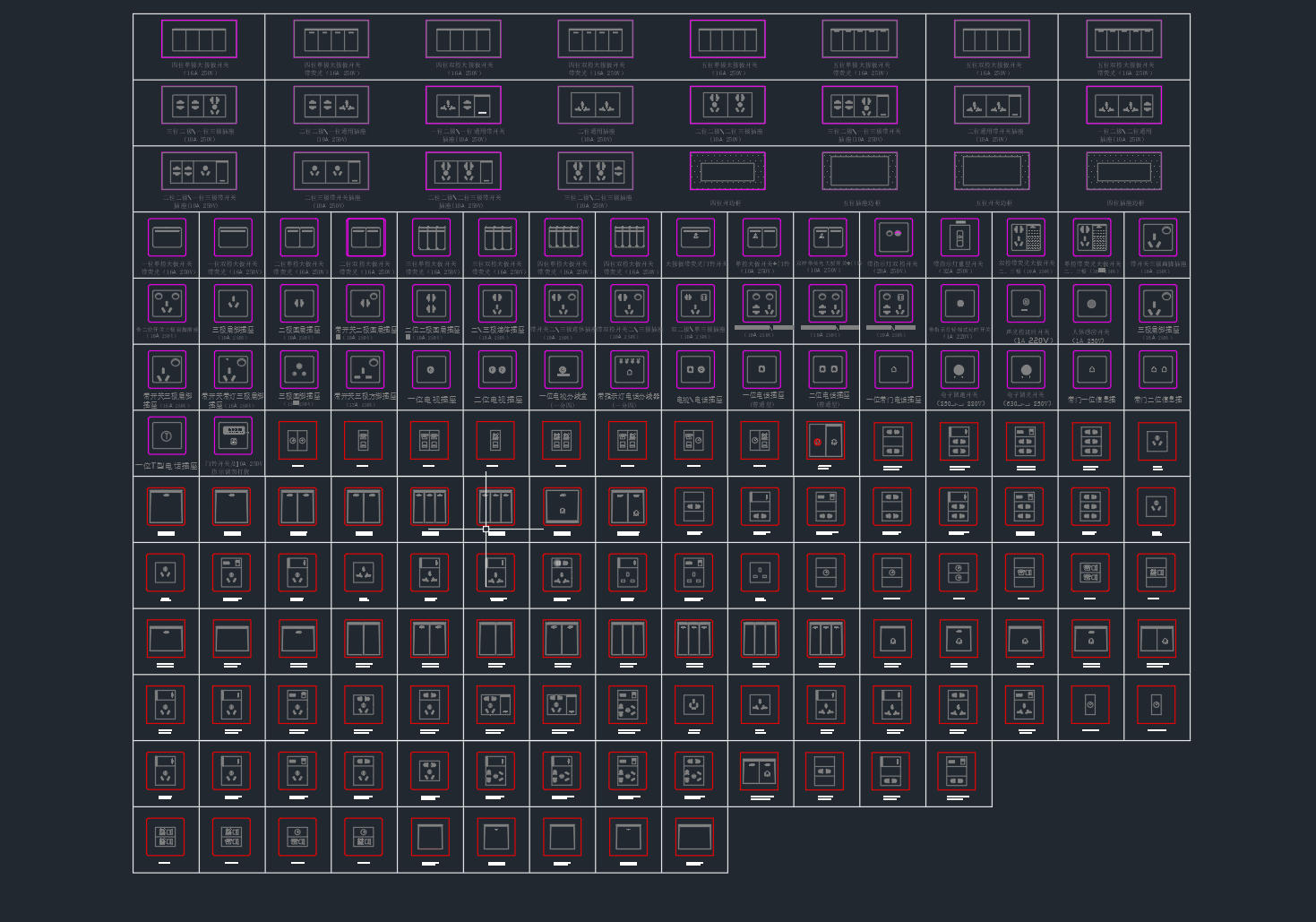Select the 声光控延时开关 block
Viewport: 1316px width, 922px height.
[1026, 303]
